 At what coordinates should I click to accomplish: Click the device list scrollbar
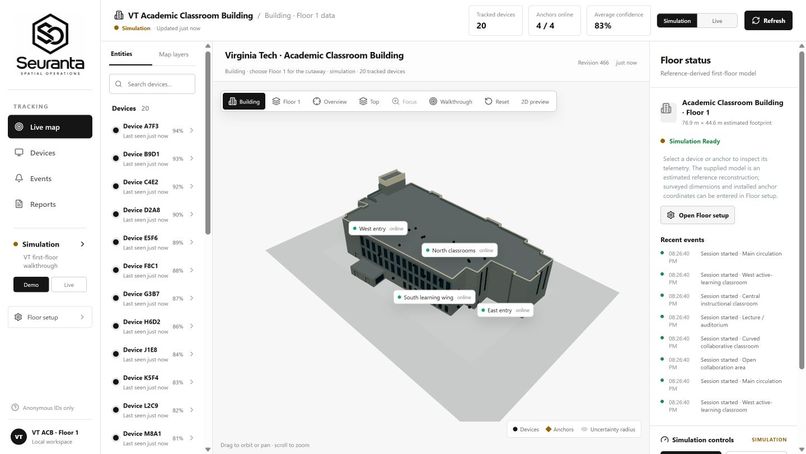[208, 143]
